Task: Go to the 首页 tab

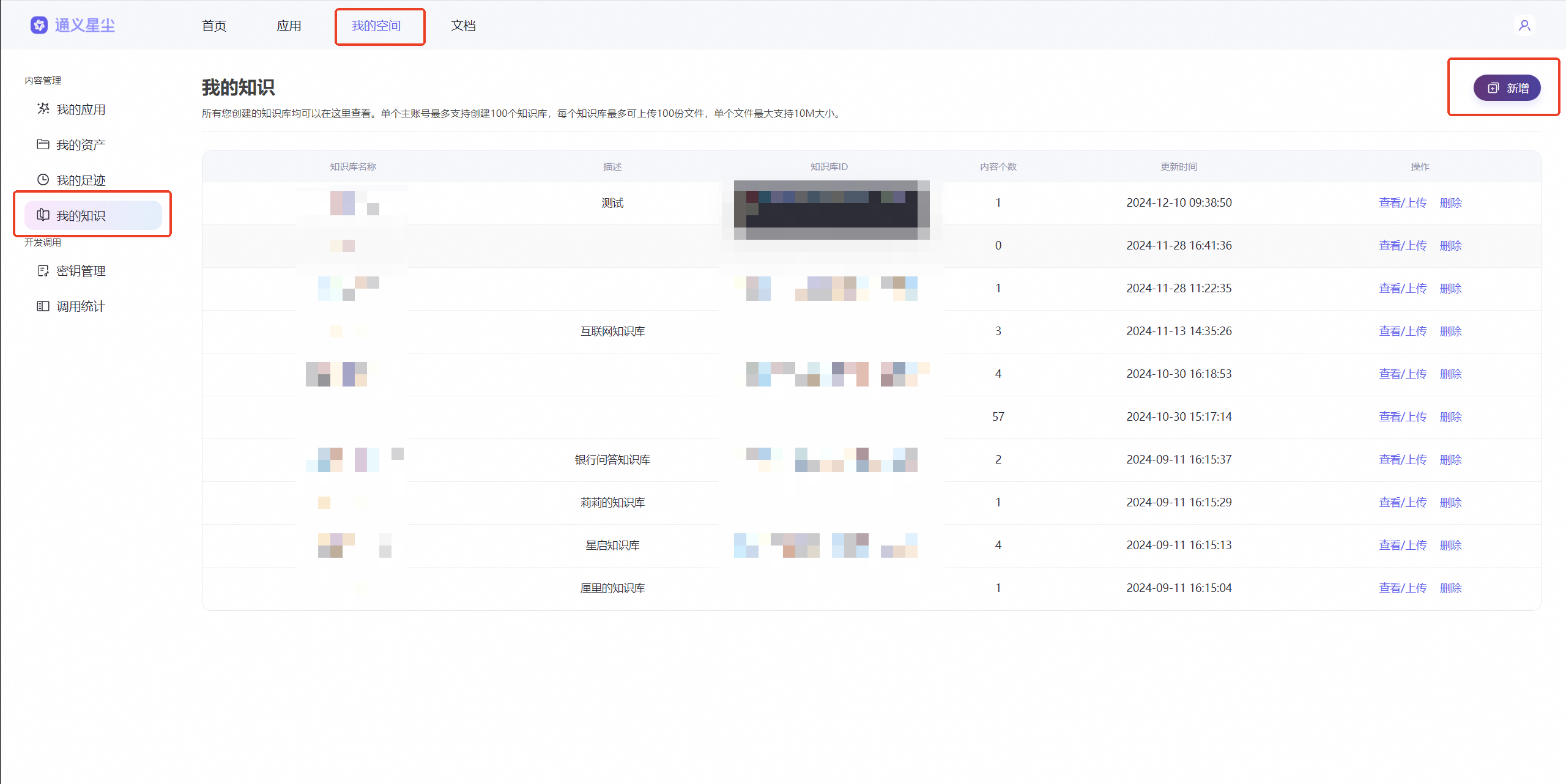Action: [x=214, y=26]
